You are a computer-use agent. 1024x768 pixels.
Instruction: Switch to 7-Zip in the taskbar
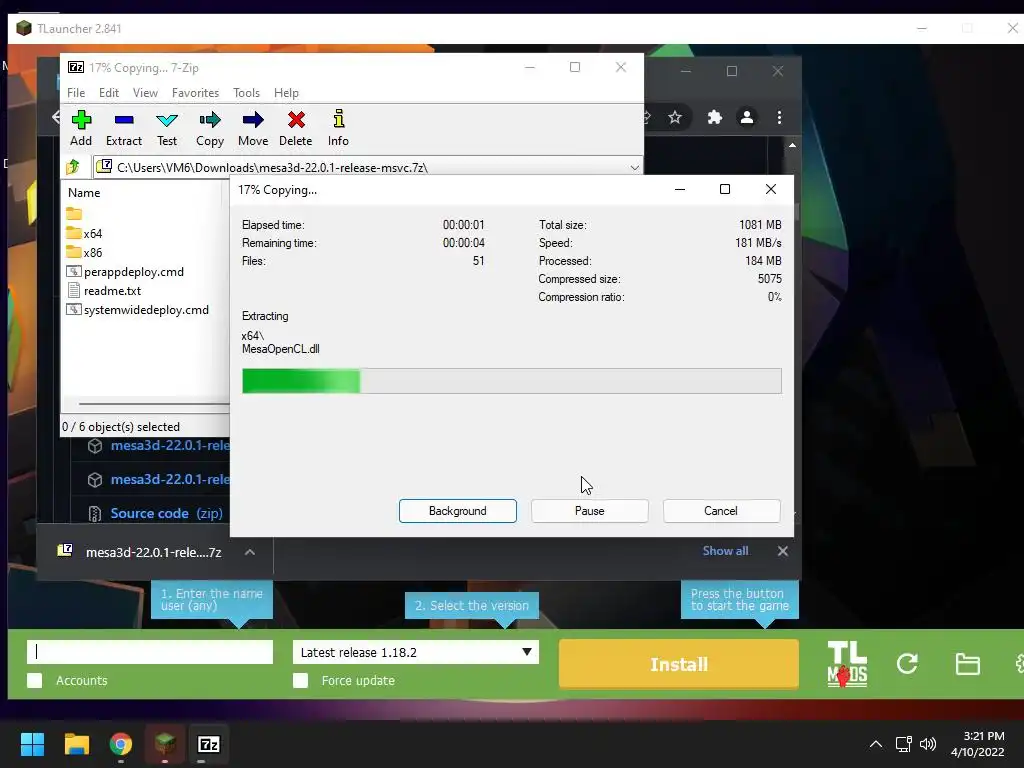209,744
